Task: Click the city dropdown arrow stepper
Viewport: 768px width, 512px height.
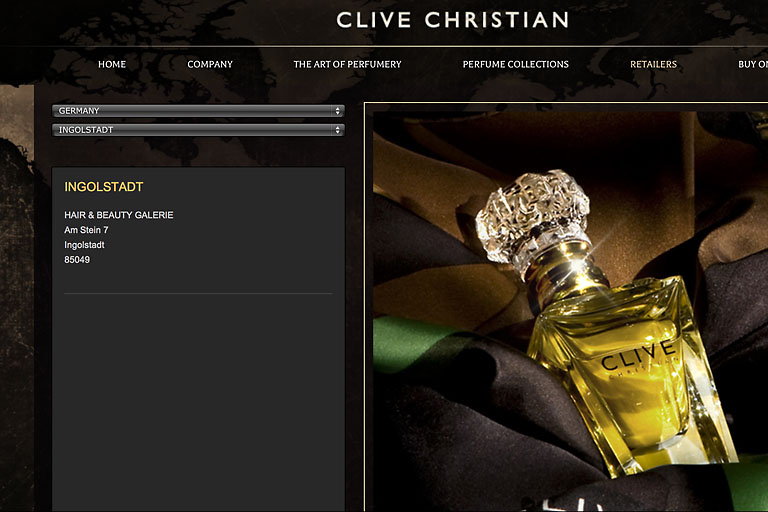Action: (x=337, y=130)
